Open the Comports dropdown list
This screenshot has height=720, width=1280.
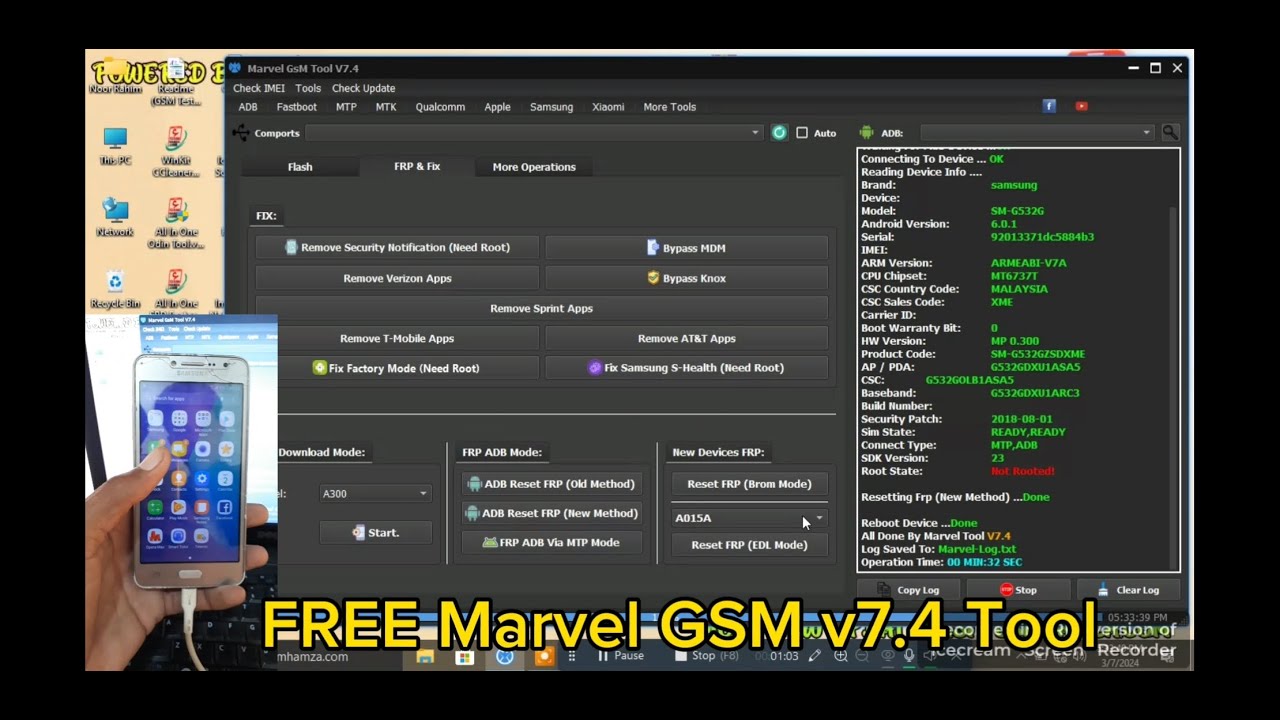[x=755, y=132]
